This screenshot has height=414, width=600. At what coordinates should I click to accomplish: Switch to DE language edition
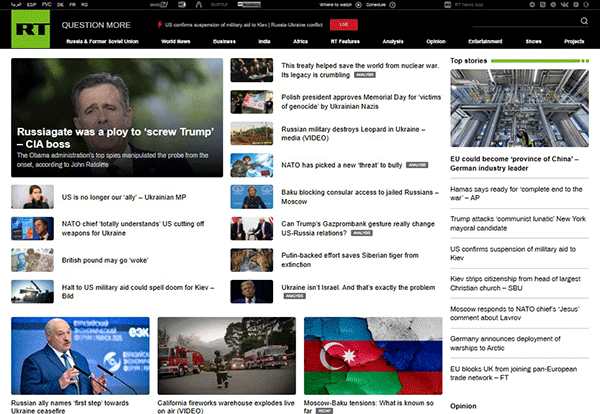pyautogui.click(x=60, y=5)
